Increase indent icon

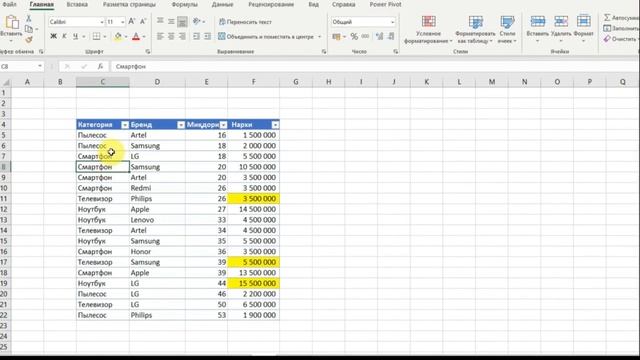[x=208, y=37]
